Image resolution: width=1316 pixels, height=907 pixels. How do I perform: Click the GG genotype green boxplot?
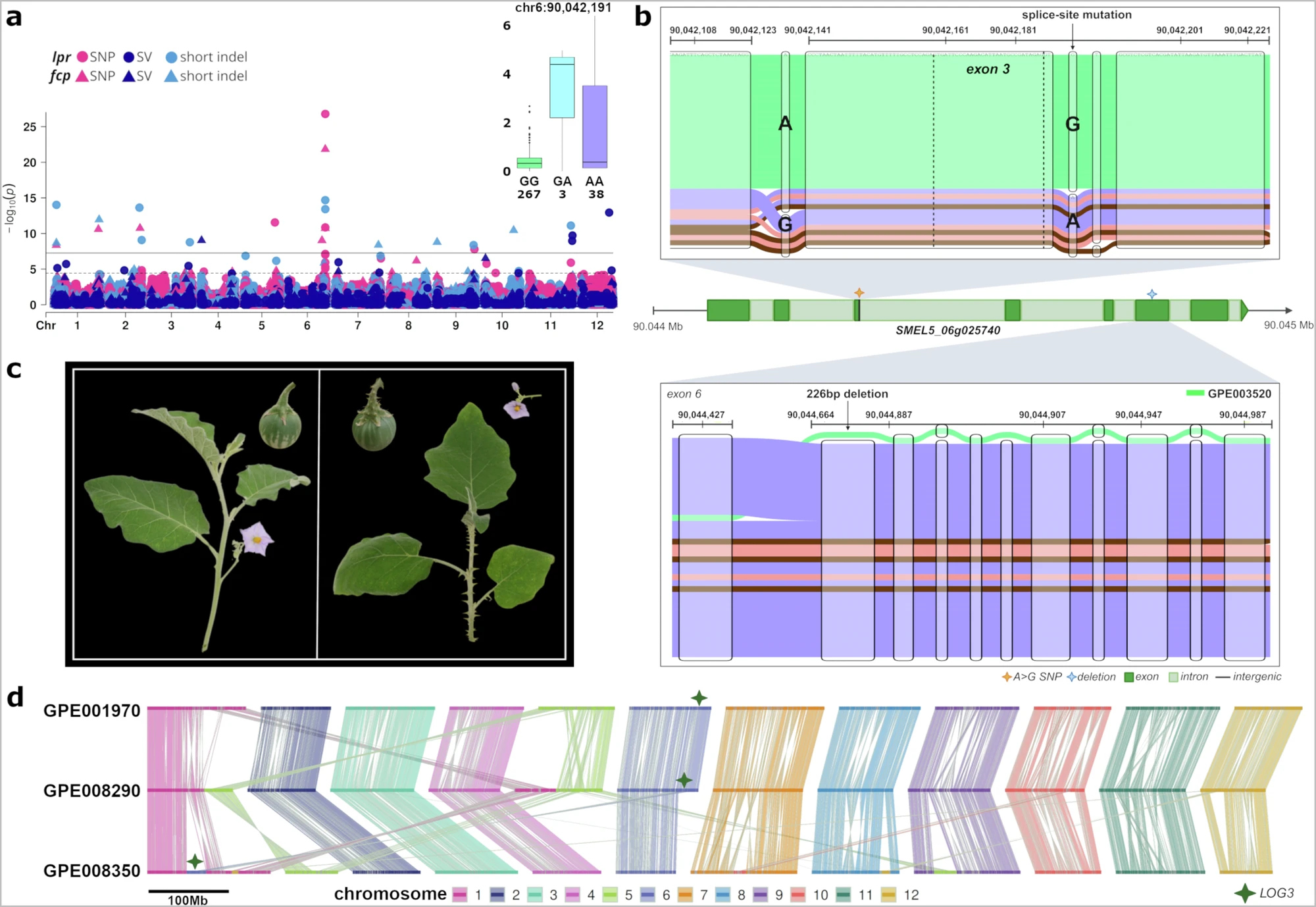point(529,163)
